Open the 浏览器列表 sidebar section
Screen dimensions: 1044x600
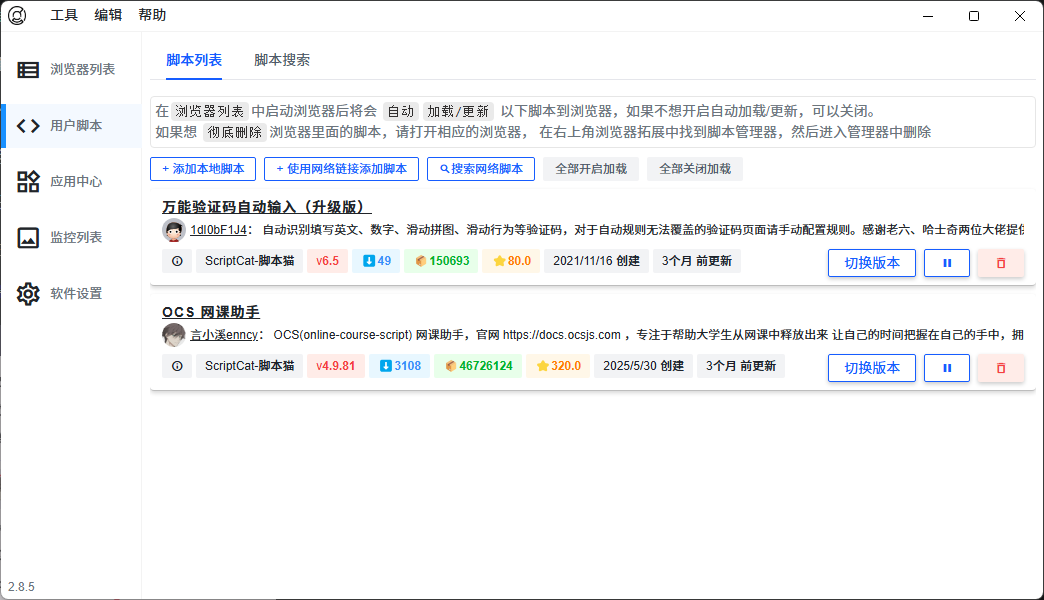(x=70, y=70)
